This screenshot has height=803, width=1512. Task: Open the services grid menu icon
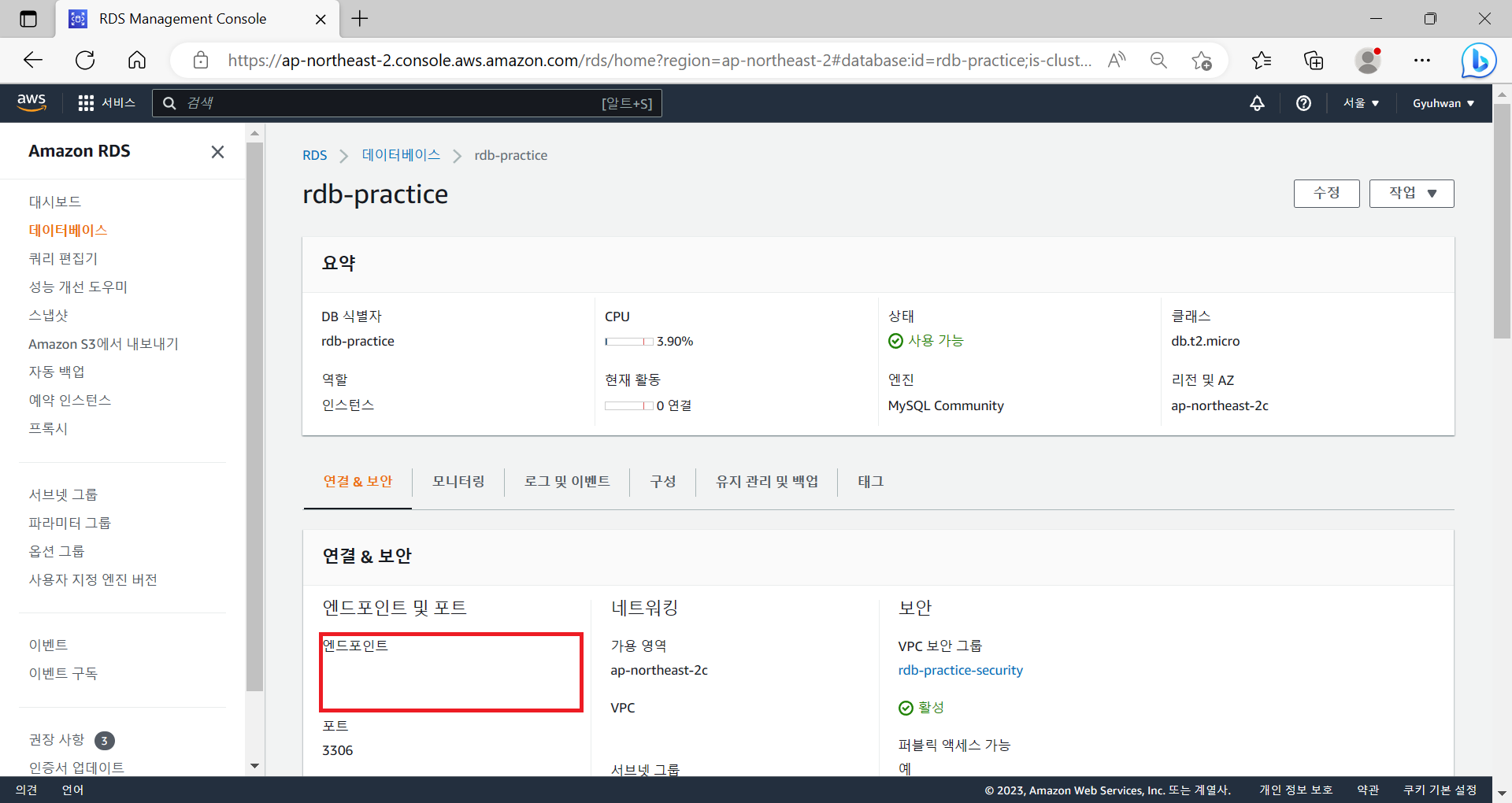point(86,103)
